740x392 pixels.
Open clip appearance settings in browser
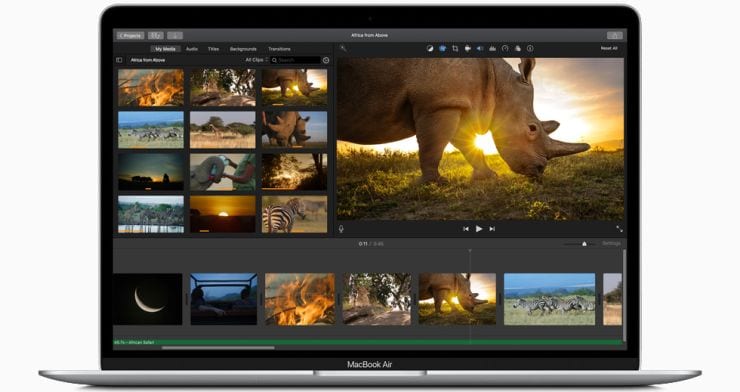coord(326,60)
